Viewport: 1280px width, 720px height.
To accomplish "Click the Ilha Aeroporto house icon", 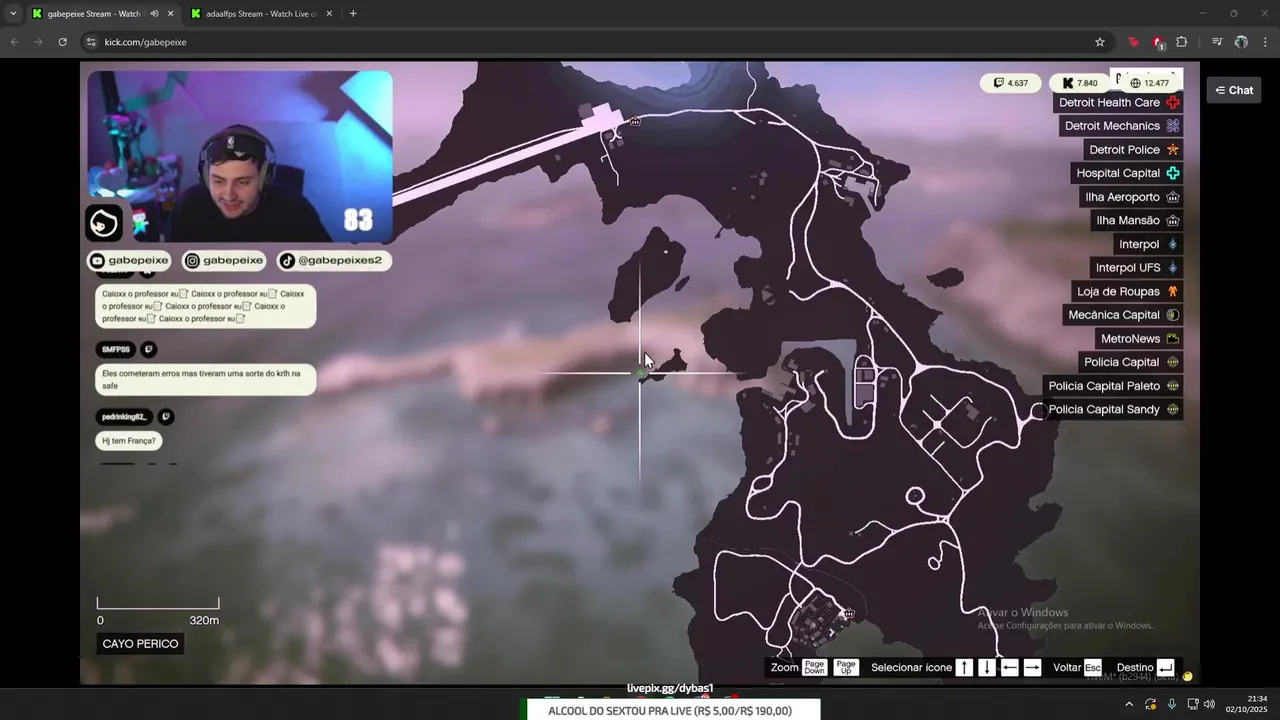I will pyautogui.click(x=1173, y=197).
